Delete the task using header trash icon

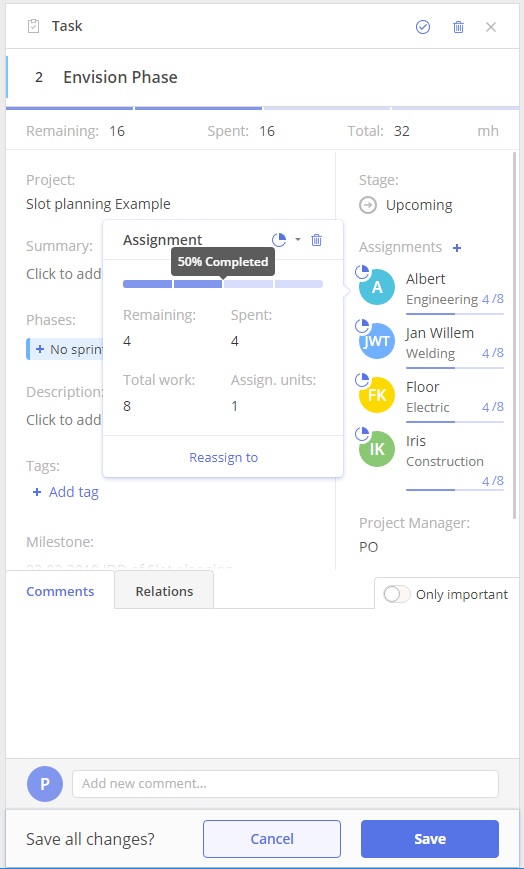459,27
